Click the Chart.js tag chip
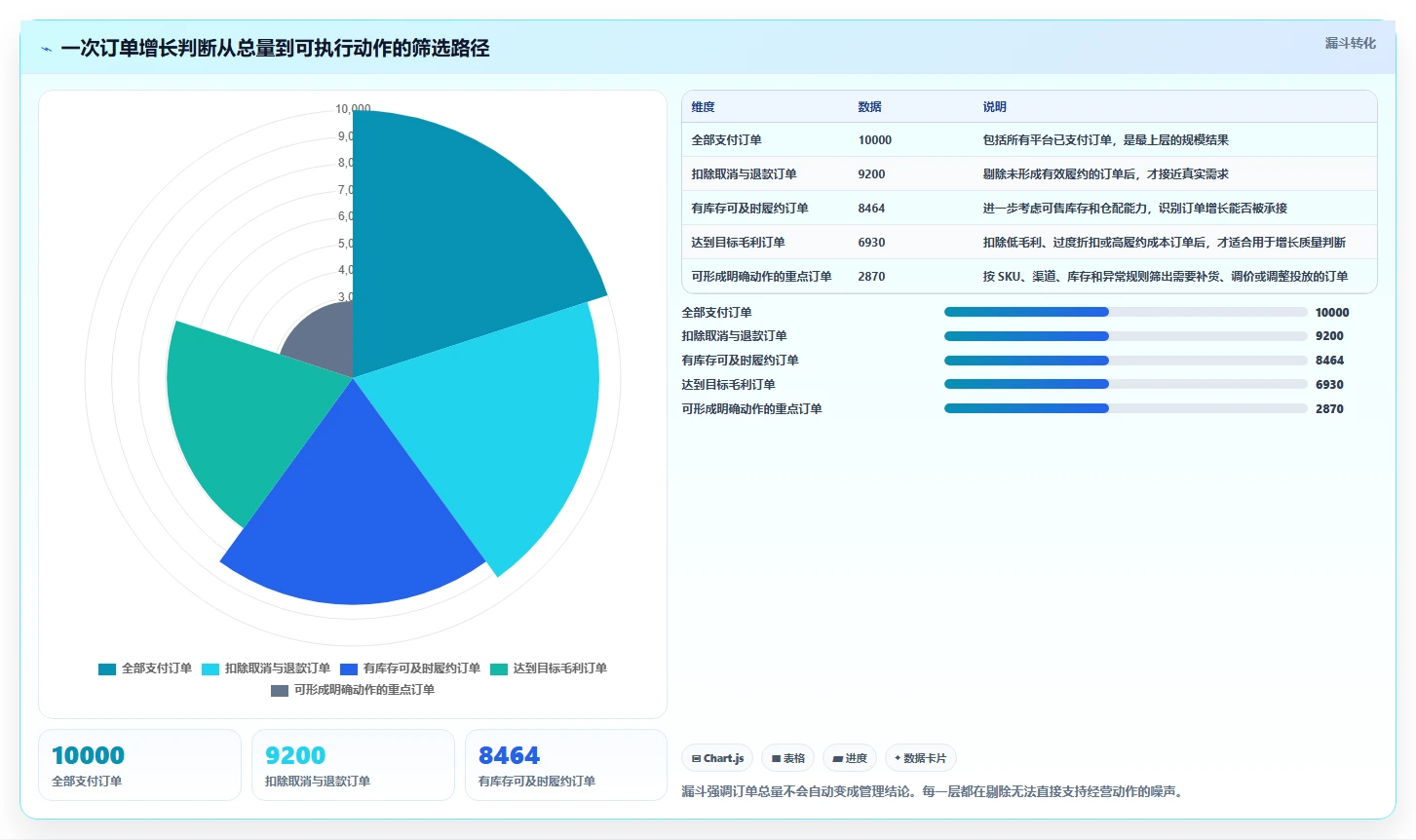 point(717,758)
